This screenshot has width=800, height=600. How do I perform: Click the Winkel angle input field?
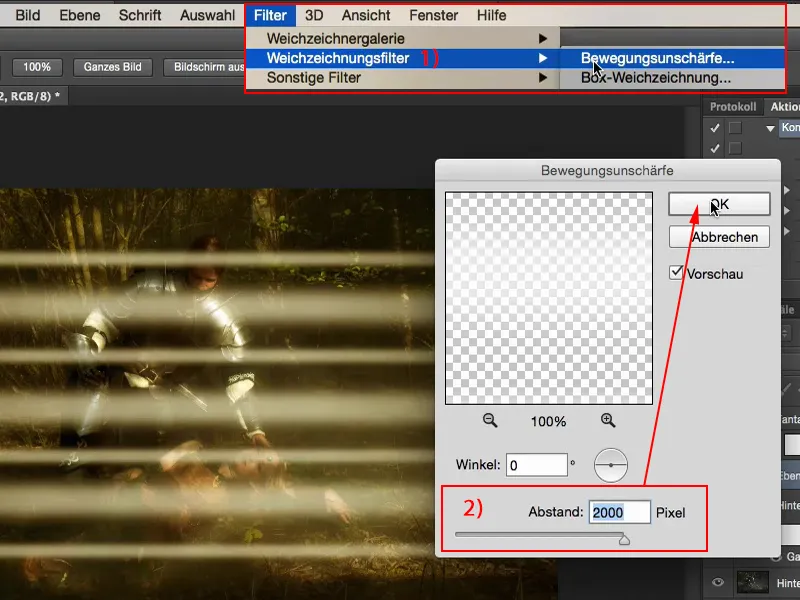pyautogui.click(x=537, y=465)
